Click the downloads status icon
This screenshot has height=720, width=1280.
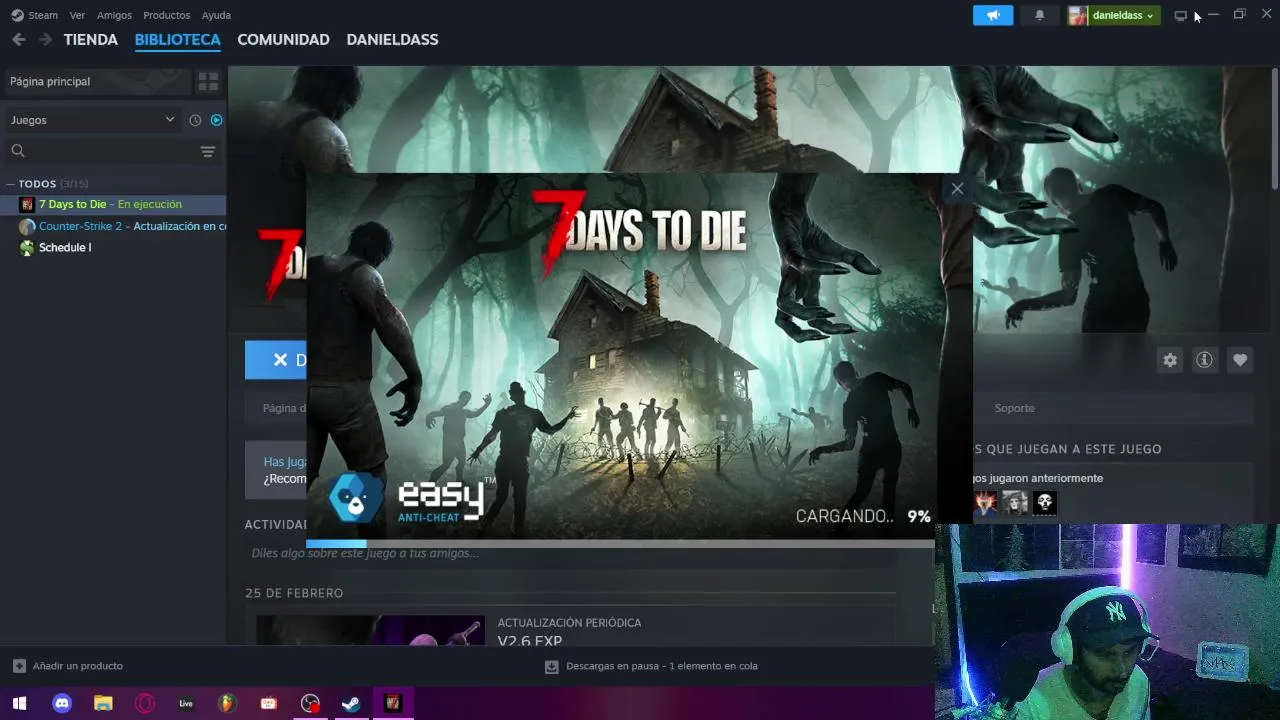(x=551, y=666)
